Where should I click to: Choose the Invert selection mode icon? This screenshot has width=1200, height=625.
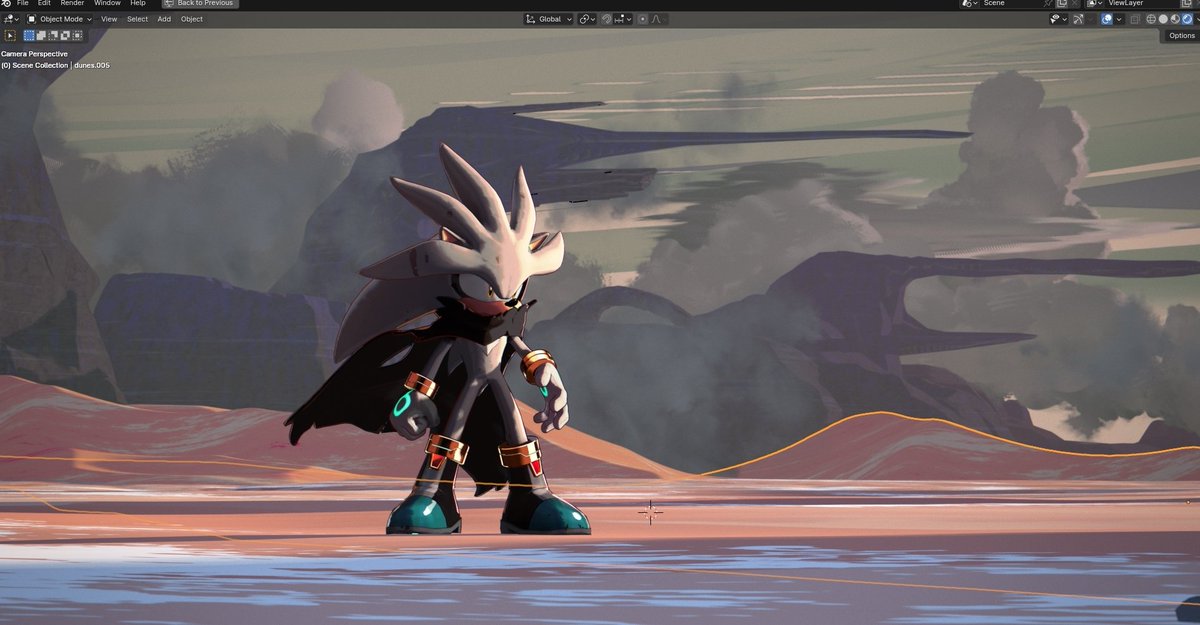[x=65, y=35]
